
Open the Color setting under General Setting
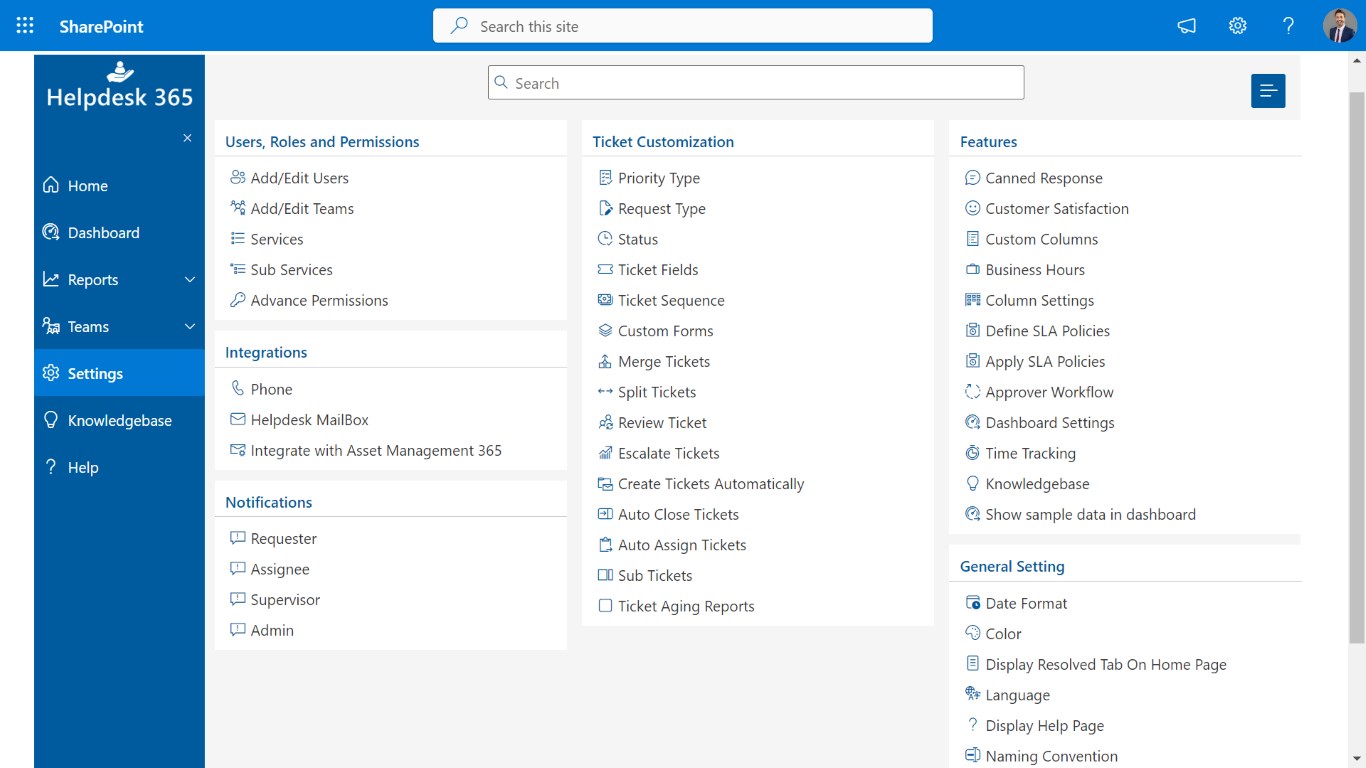(1003, 634)
